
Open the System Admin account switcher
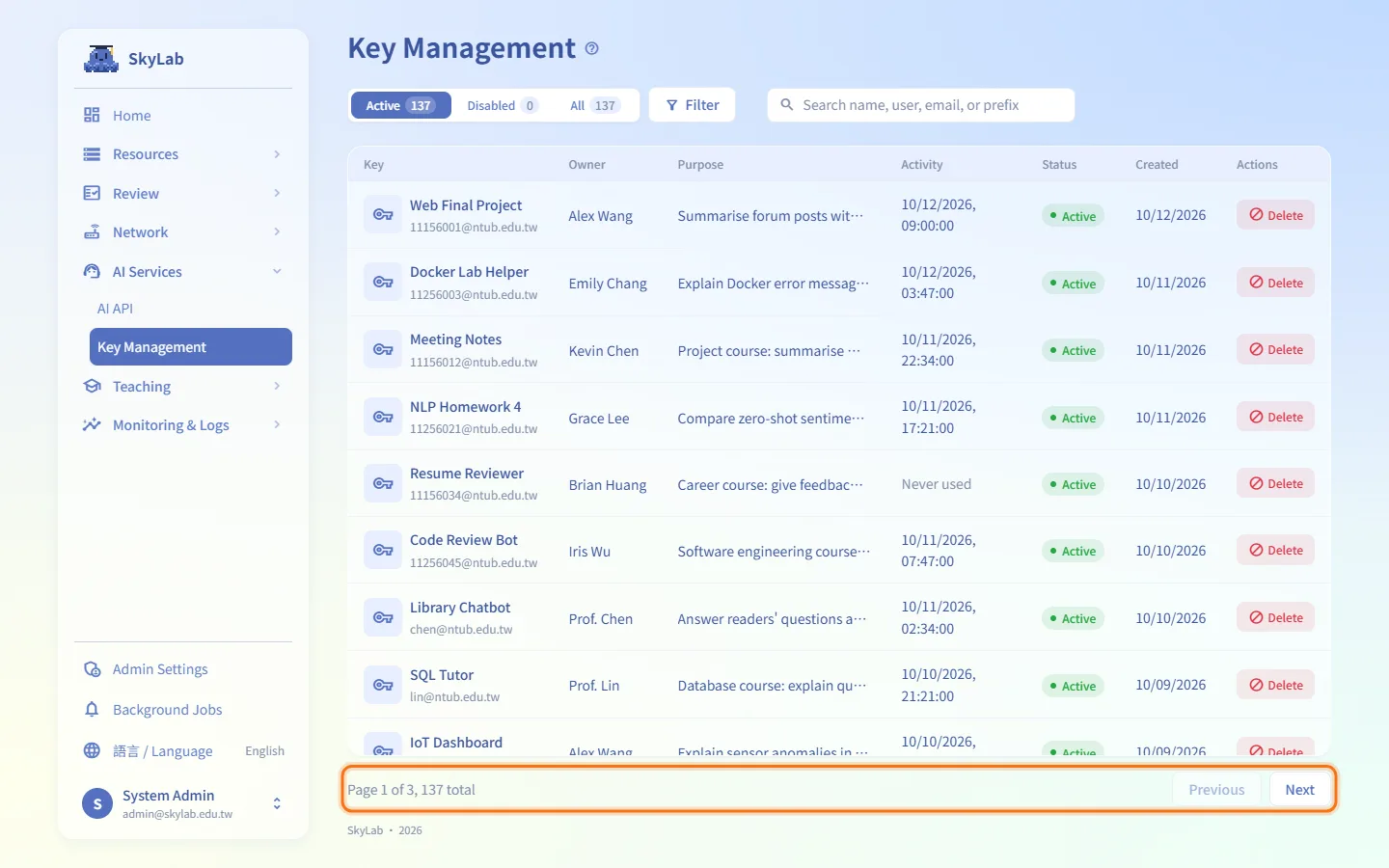277,803
